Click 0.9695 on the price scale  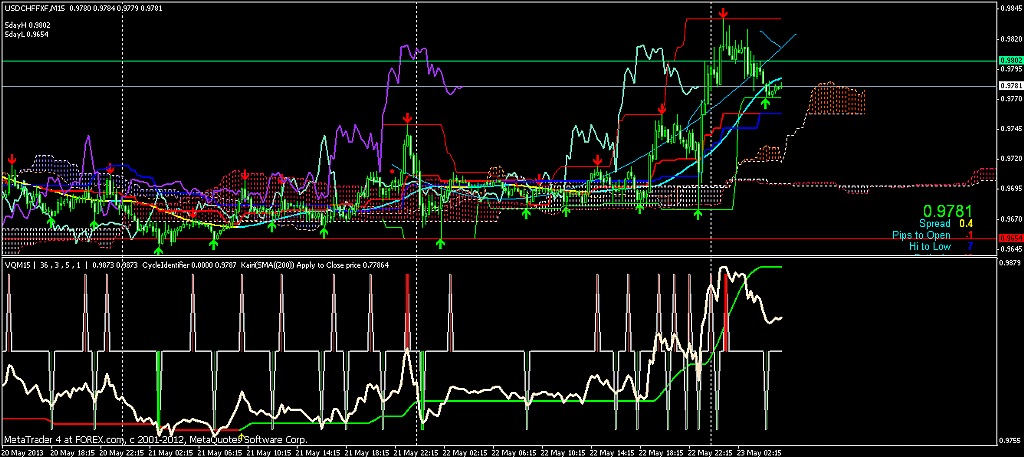coord(1010,189)
